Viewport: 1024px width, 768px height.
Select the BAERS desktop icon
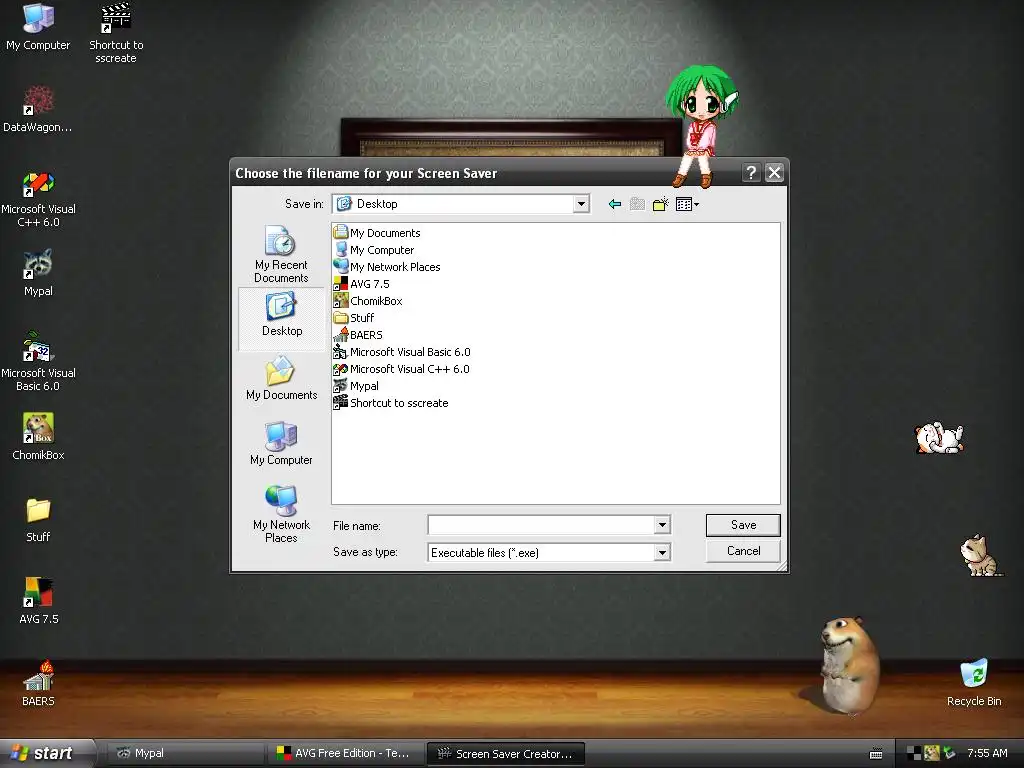(38, 683)
